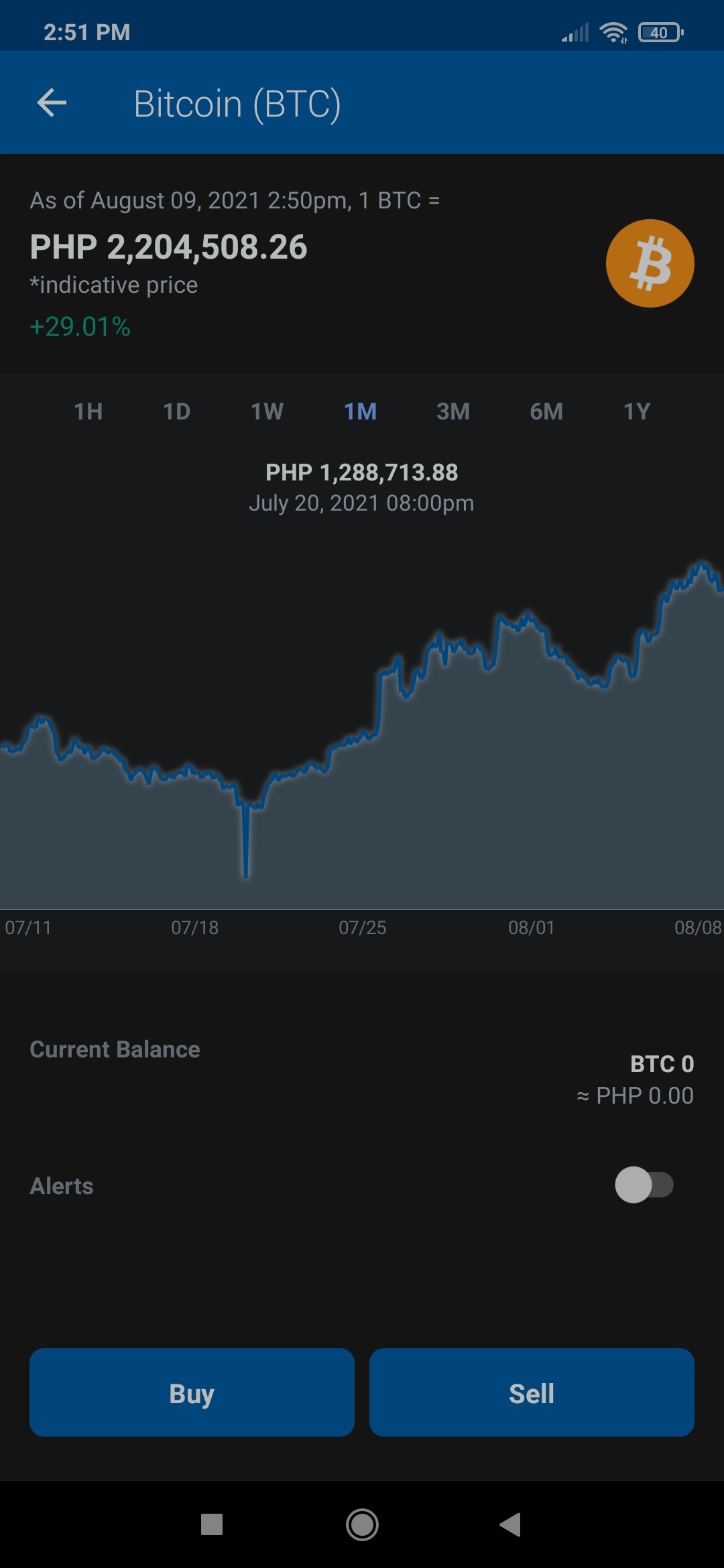Switch chart to 3M range

pos(453,411)
